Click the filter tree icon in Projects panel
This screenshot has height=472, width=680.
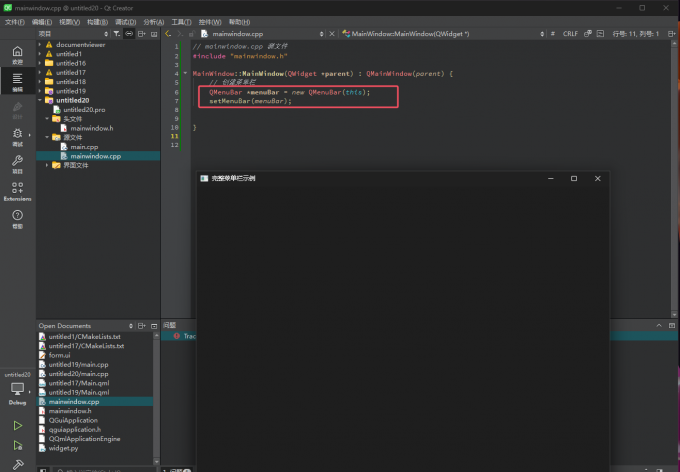(x=116, y=33)
